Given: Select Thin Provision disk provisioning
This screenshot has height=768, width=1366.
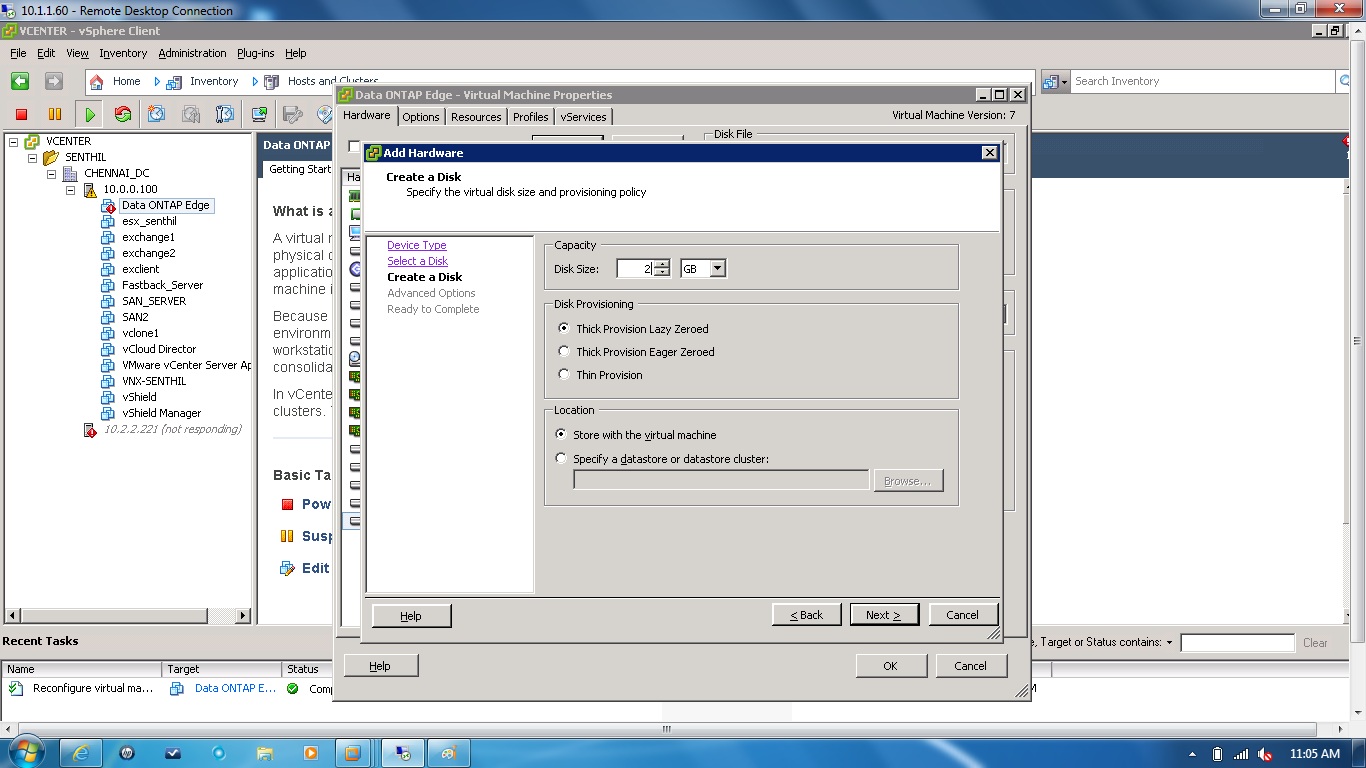Looking at the screenshot, I should pos(563,374).
